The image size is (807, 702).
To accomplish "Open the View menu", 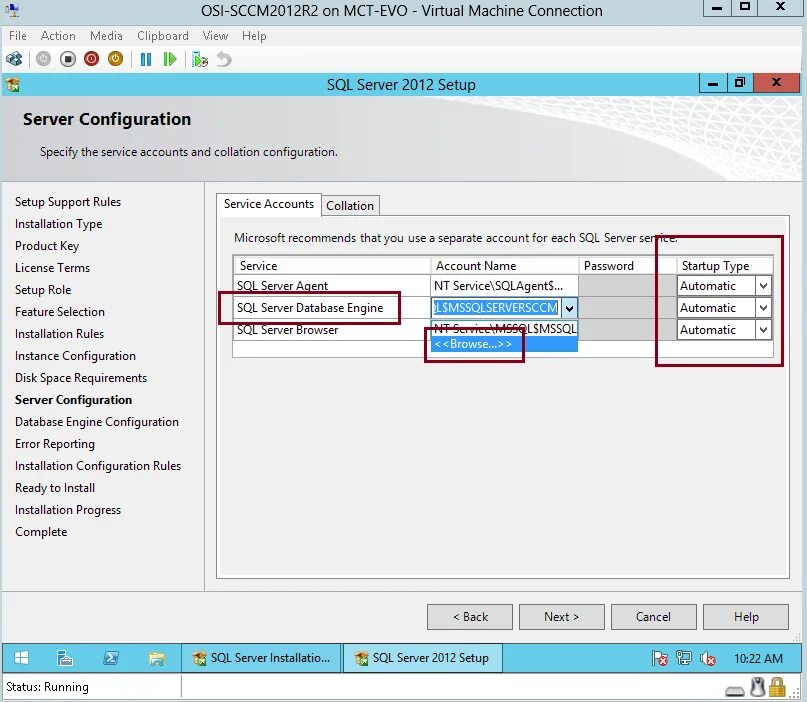I will (215, 36).
